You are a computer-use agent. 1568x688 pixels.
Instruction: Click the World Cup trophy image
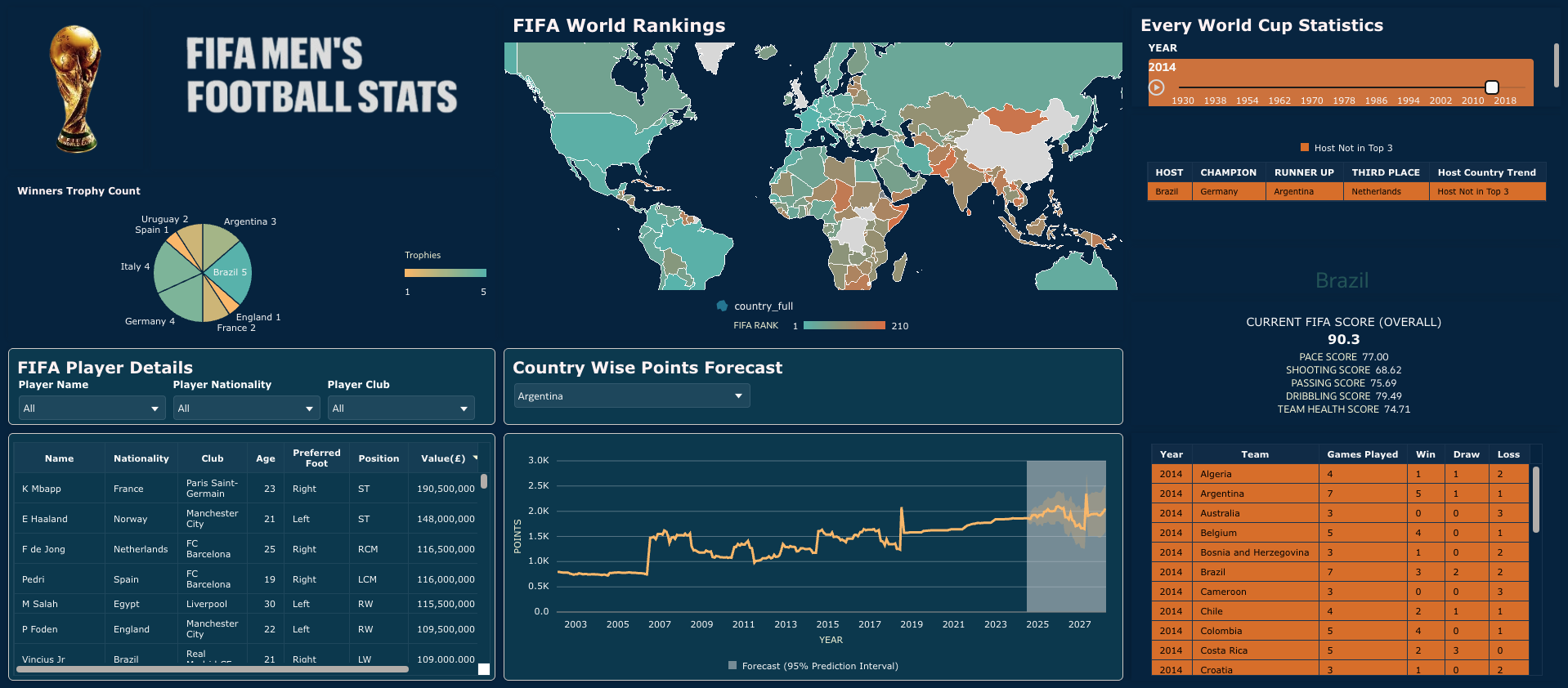[76, 88]
